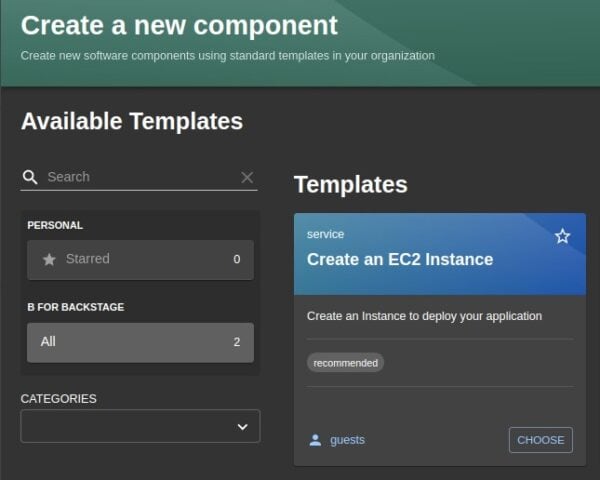Star the Create an EC2 Instance template
600x480 pixels.
tap(562, 236)
